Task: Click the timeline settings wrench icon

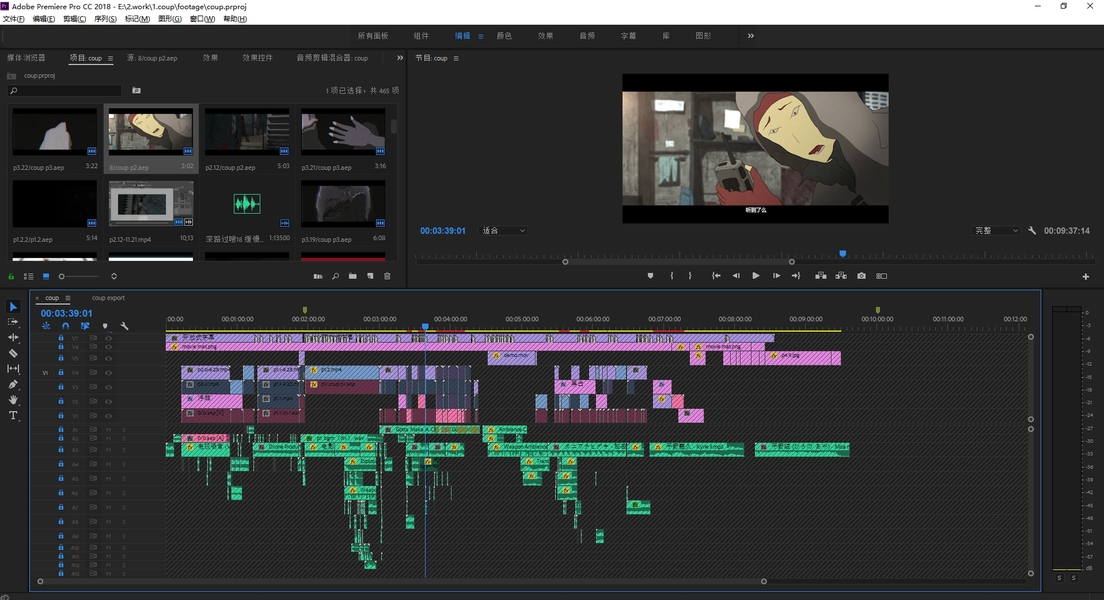Action: coord(125,326)
